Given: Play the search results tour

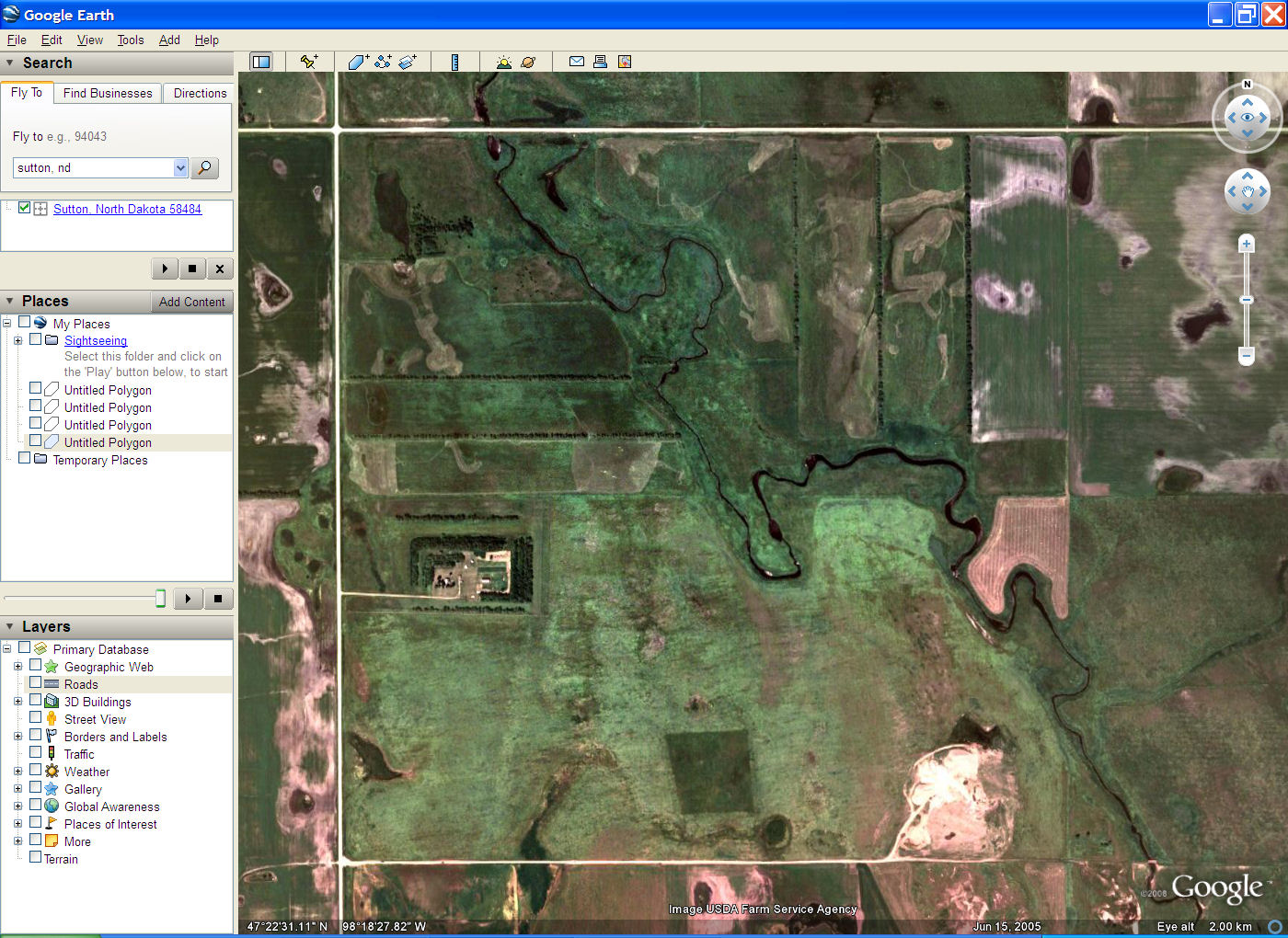Looking at the screenshot, I should point(165,269).
